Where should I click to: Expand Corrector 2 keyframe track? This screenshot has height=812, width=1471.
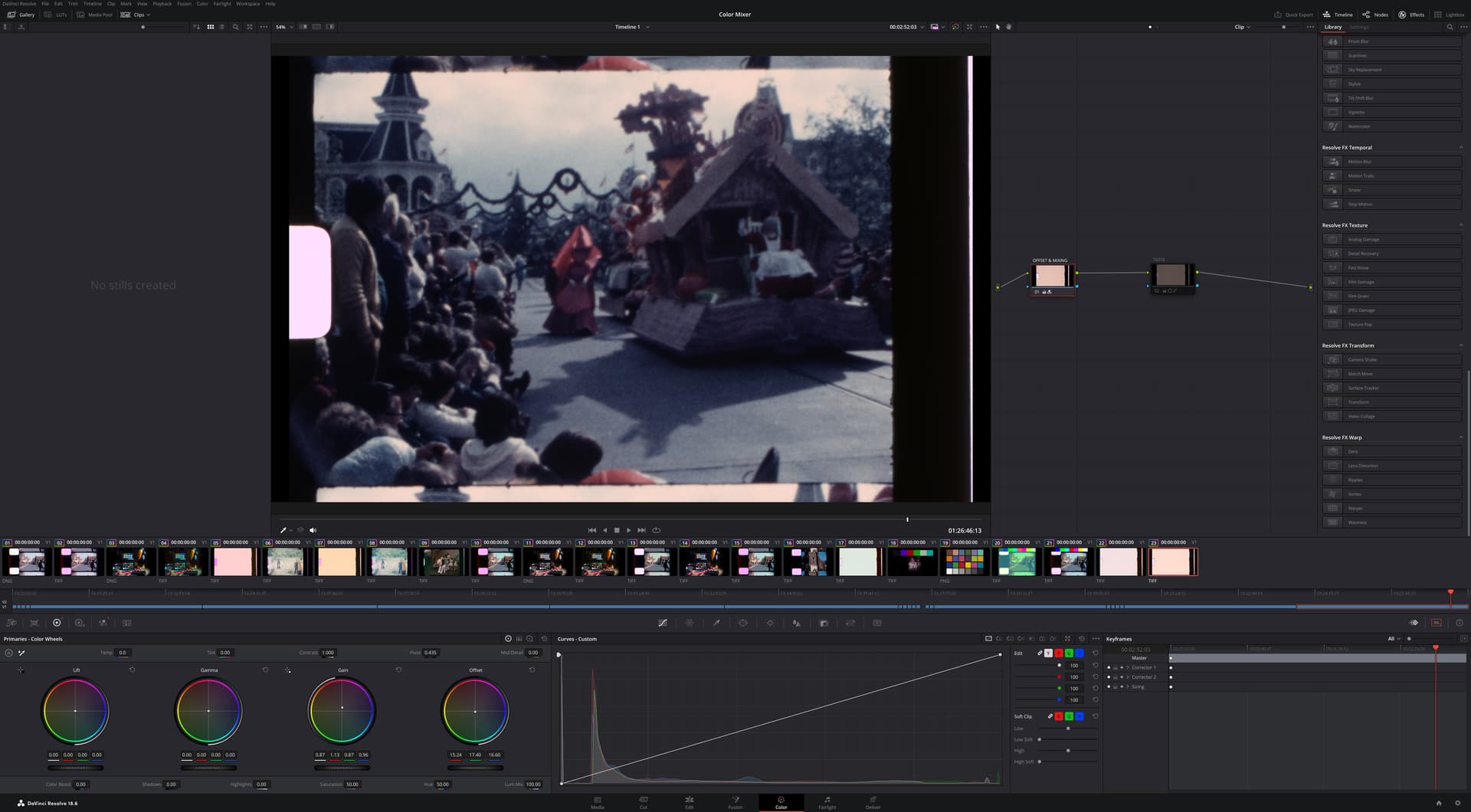pyautogui.click(x=1127, y=677)
